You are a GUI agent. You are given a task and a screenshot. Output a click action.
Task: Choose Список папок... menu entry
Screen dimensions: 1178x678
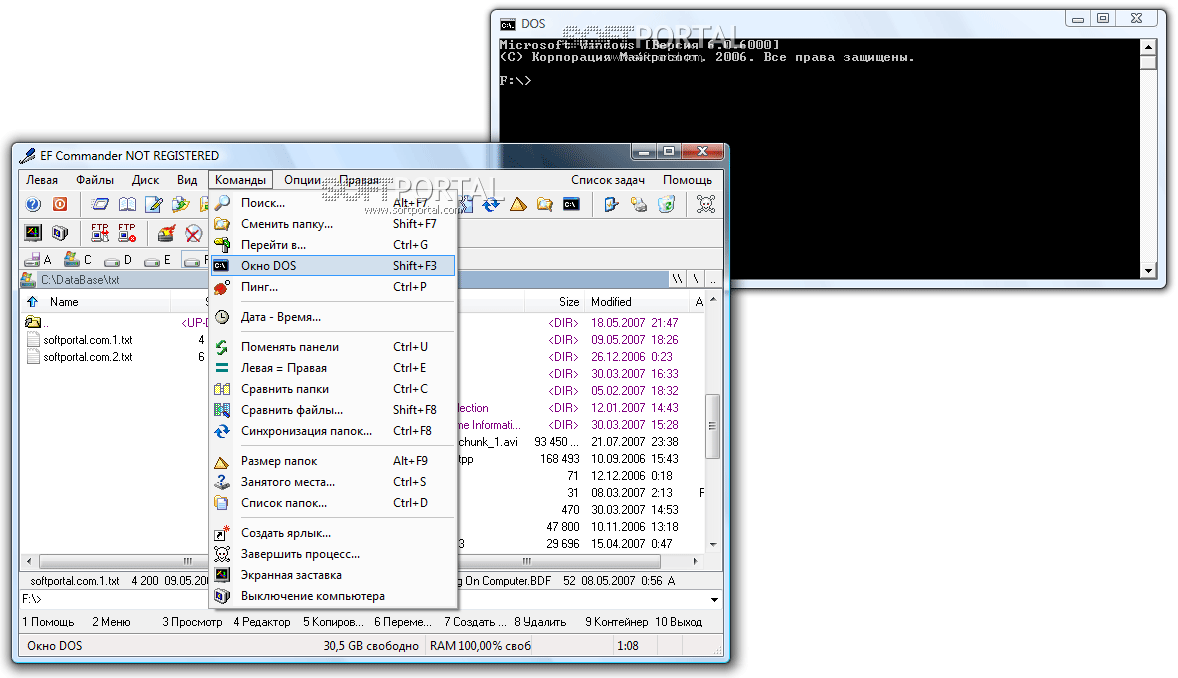click(333, 503)
